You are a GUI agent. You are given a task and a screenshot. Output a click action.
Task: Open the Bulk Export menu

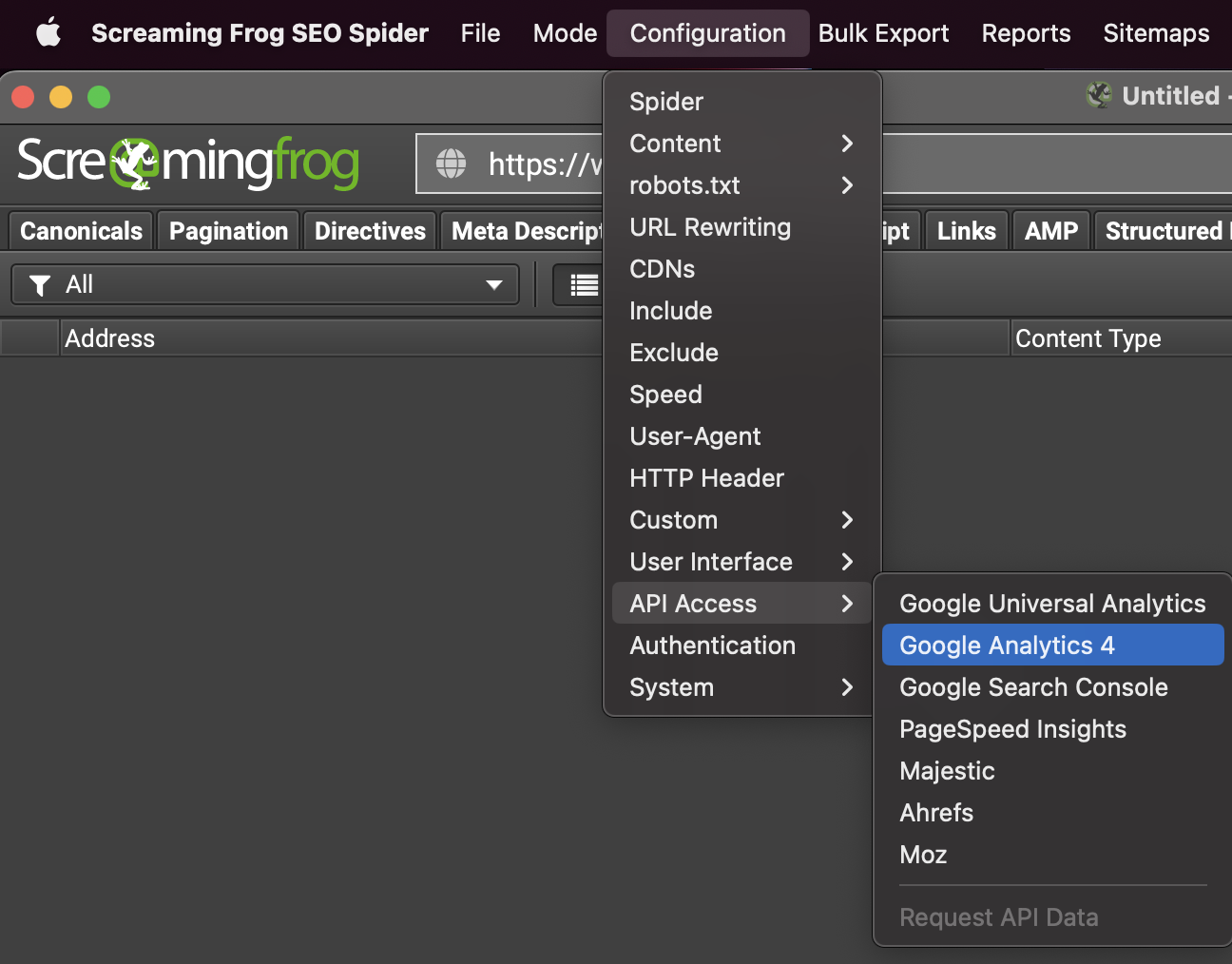[883, 33]
